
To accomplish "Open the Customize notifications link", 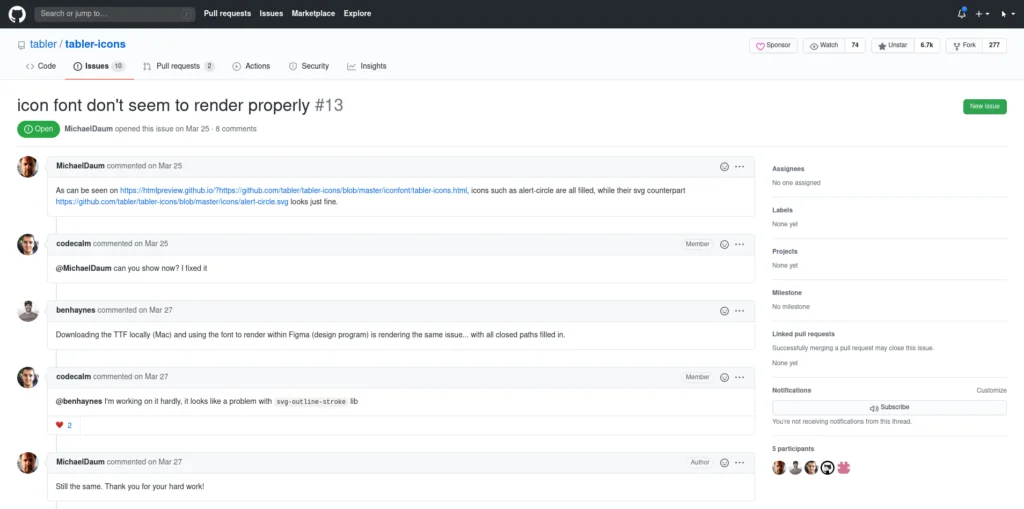I will click(x=991, y=391).
